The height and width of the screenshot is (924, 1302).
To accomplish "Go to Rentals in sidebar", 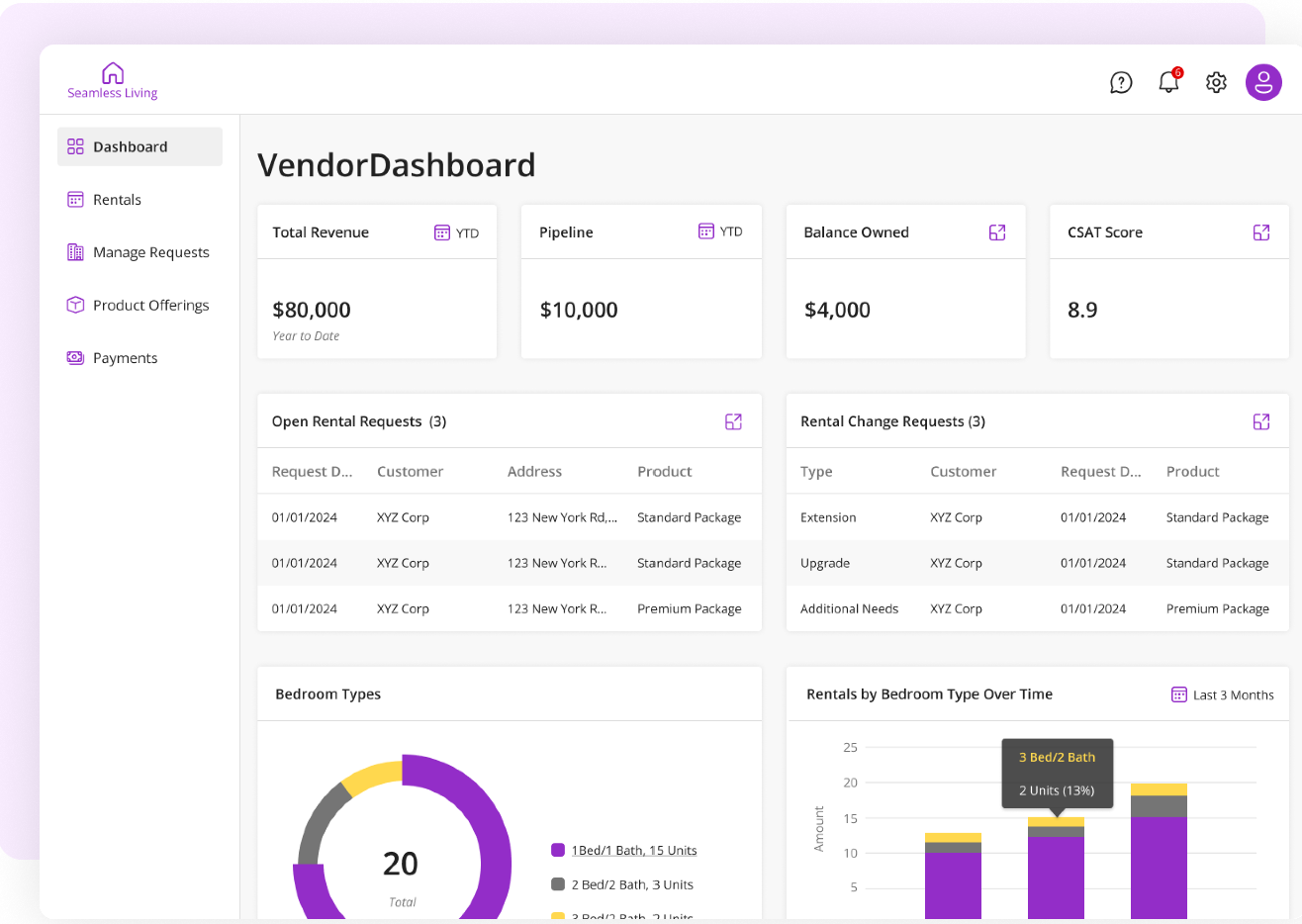I will (x=117, y=200).
